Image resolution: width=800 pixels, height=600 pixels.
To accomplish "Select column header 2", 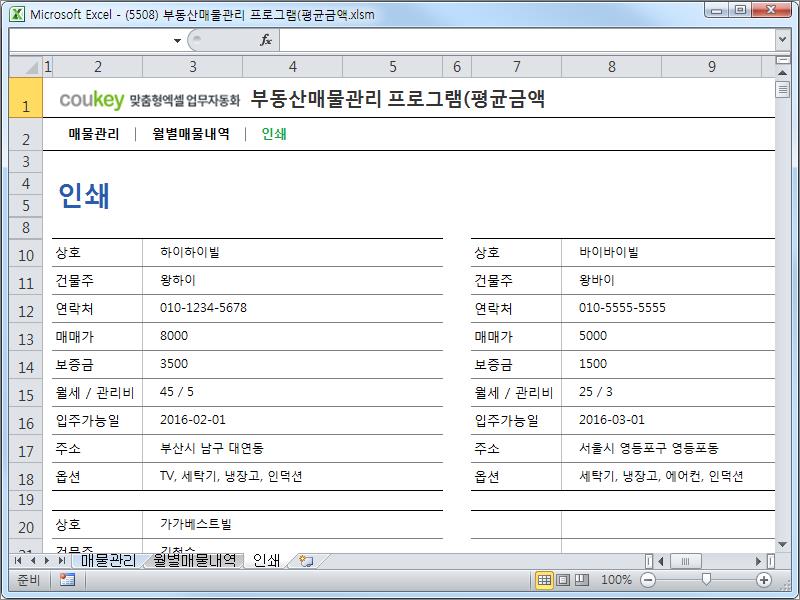I will tap(97, 66).
